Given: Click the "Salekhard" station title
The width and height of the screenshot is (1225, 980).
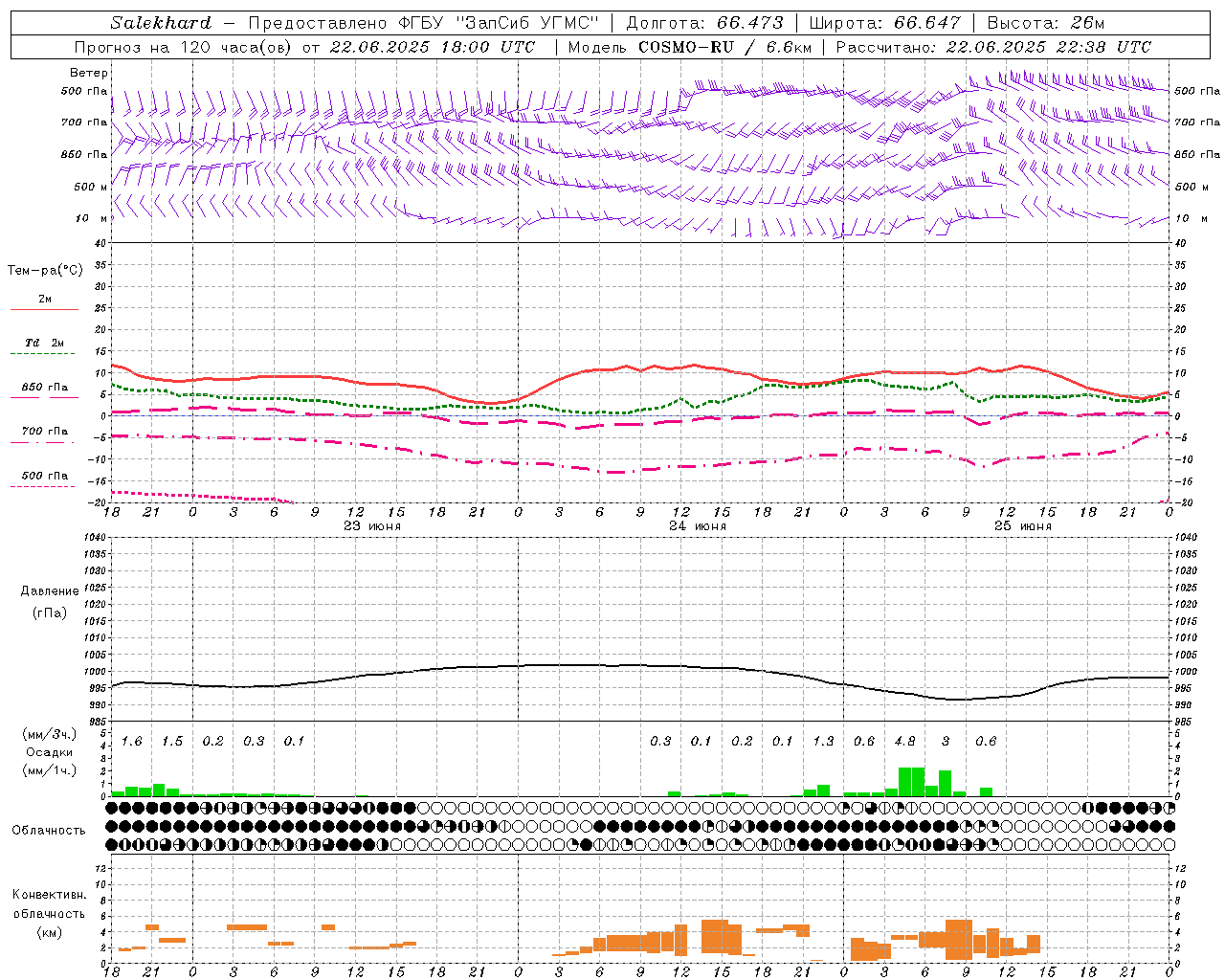Looking at the screenshot, I should pyautogui.click(x=160, y=23).
